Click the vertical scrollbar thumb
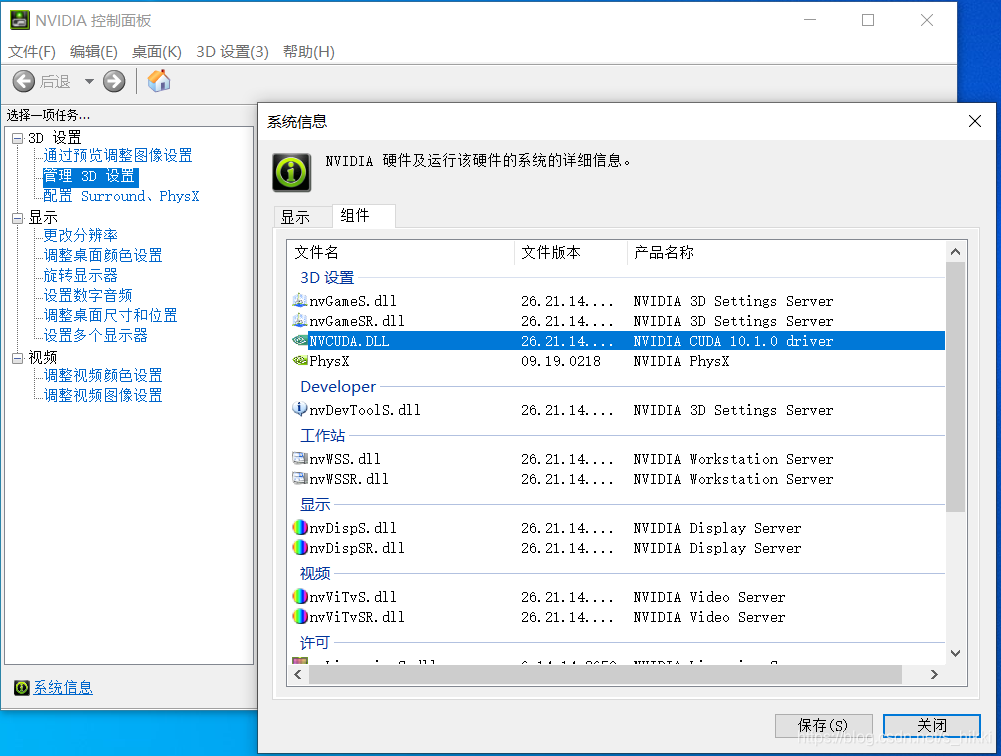The height and width of the screenshot is (756, 1001). [x=956, y=387]
